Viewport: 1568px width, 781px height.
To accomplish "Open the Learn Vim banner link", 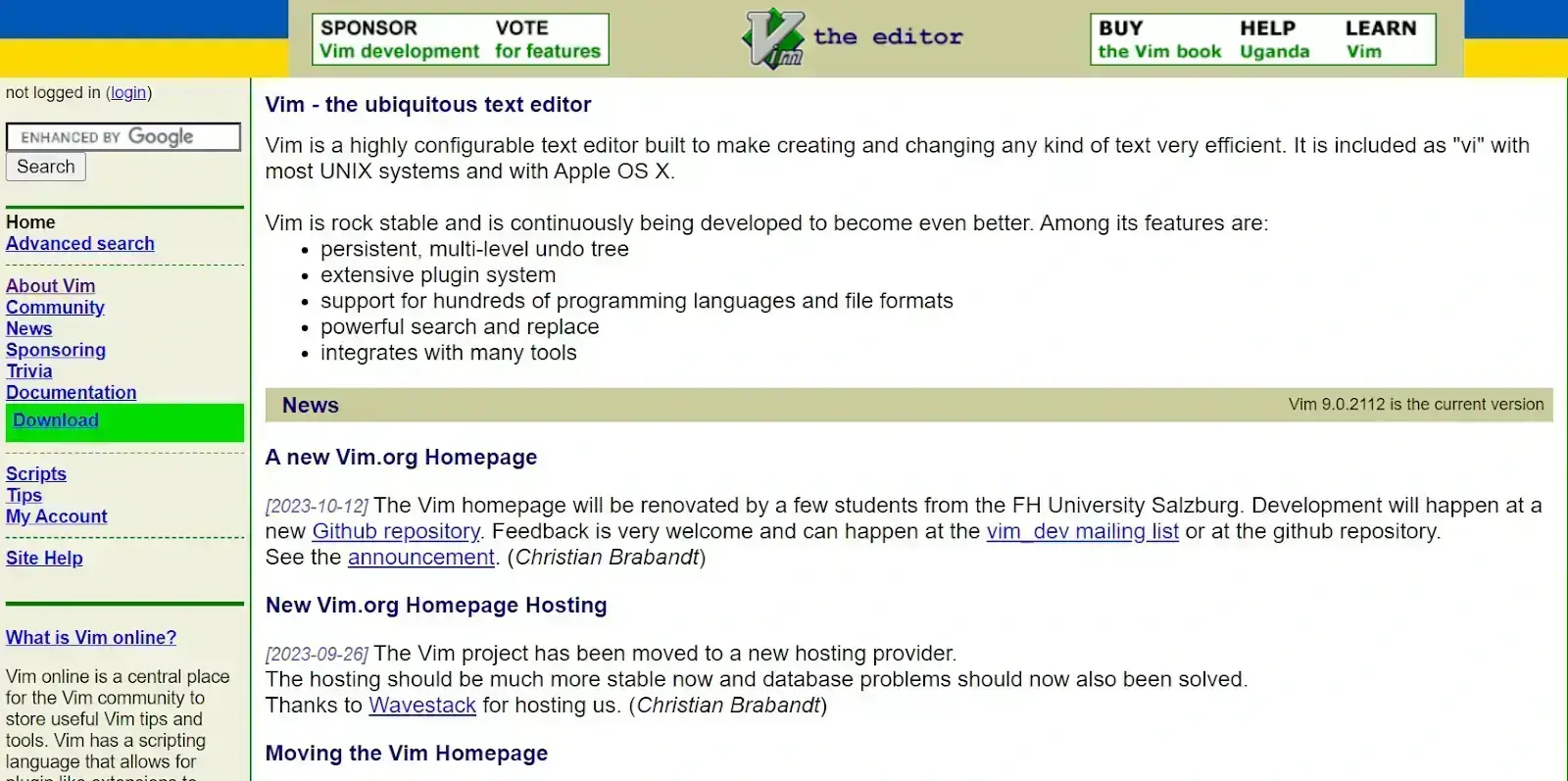I will point(1380,39).
